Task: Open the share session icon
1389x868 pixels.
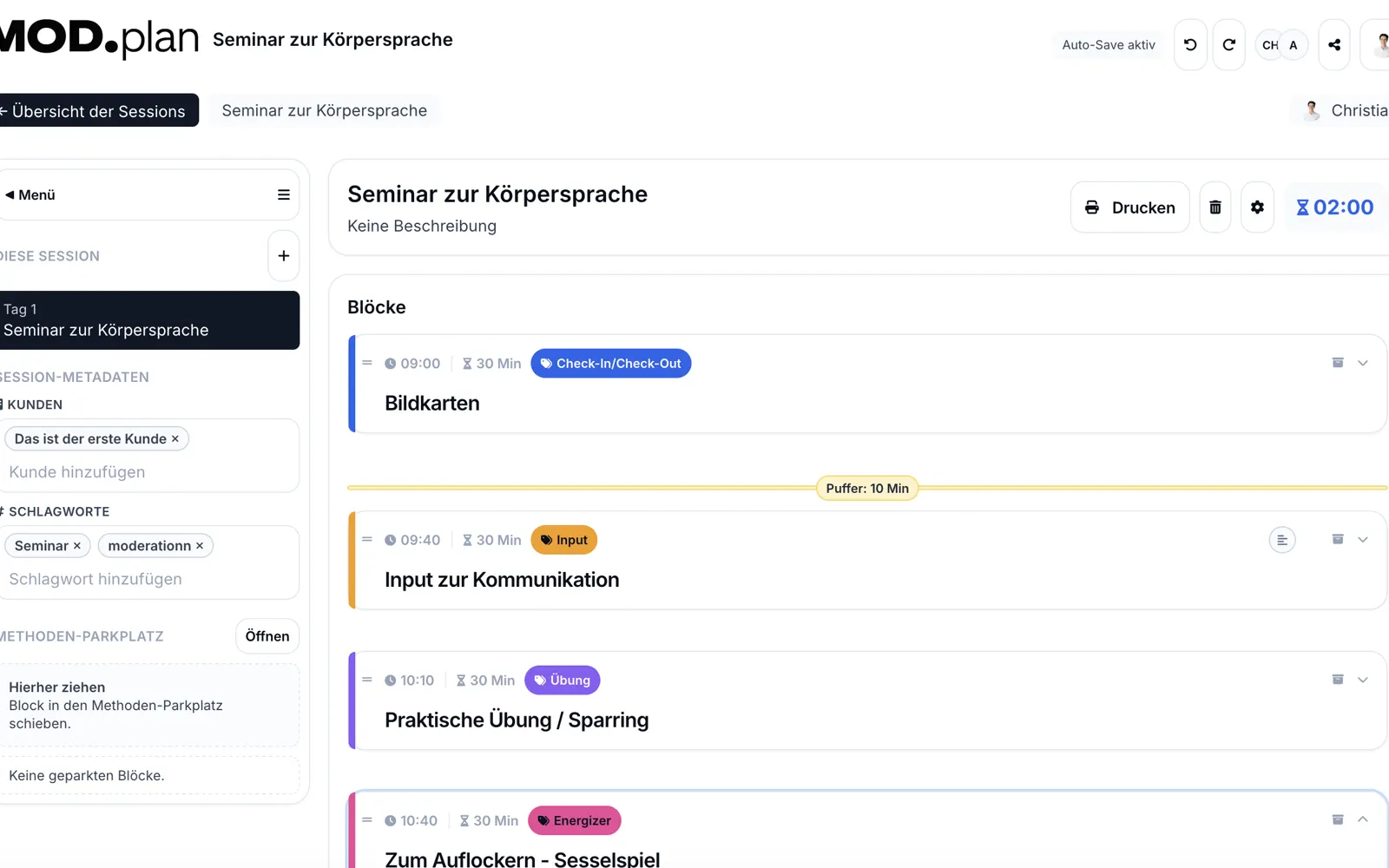Action: 1334,45
